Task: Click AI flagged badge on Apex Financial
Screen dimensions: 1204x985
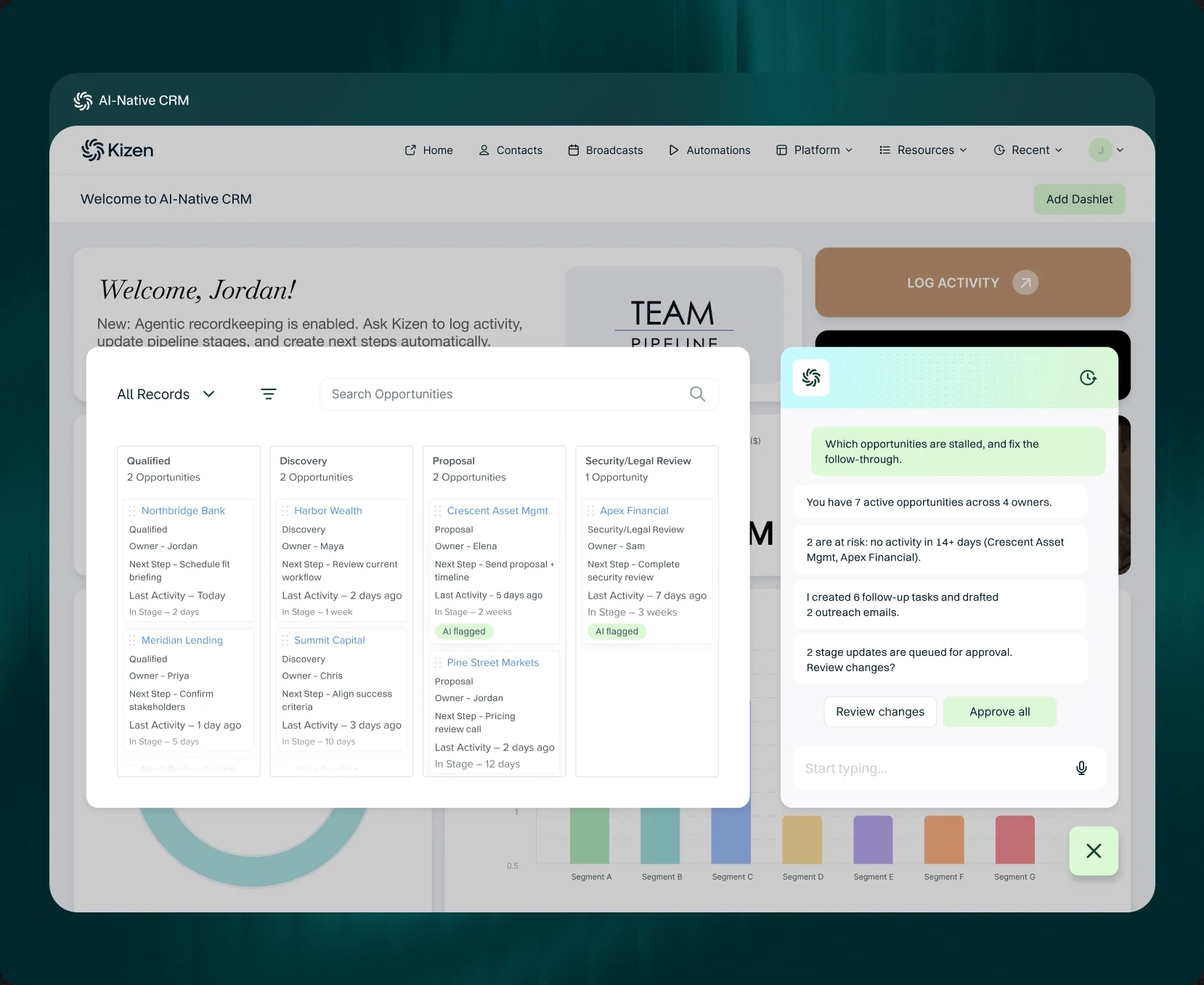Action: click(x=617, y=631)
